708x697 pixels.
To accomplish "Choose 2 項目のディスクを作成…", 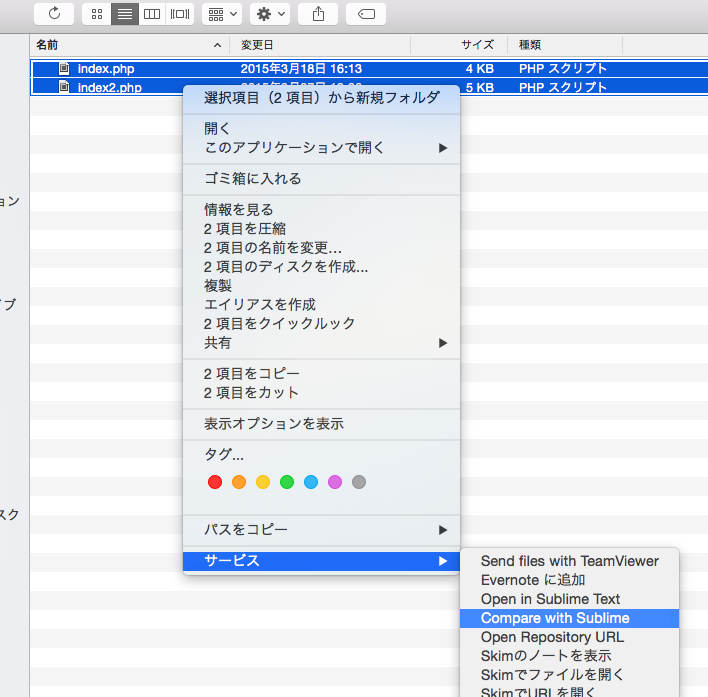I will click(321, 267).
